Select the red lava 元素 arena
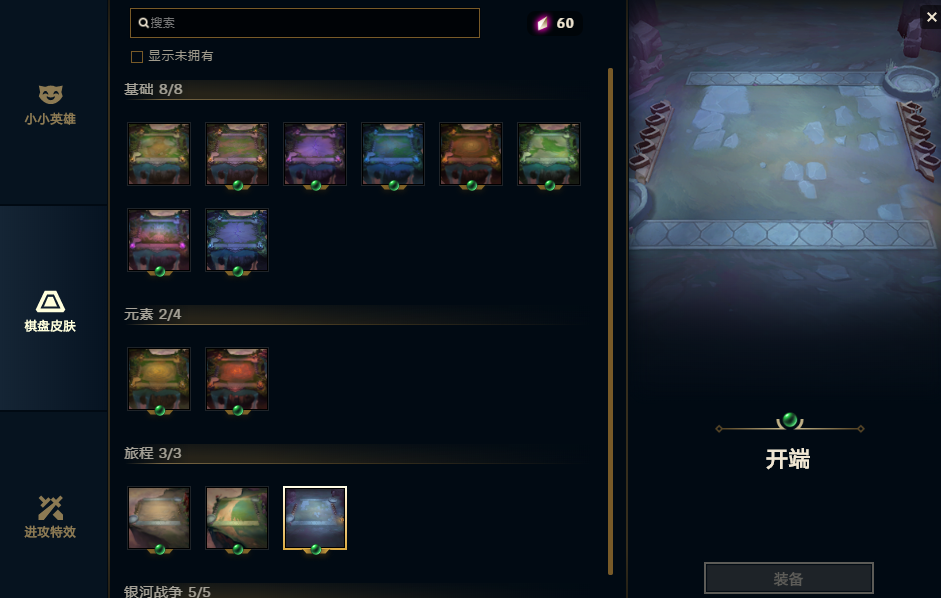The image size is (941, 598). click(237, 379)
